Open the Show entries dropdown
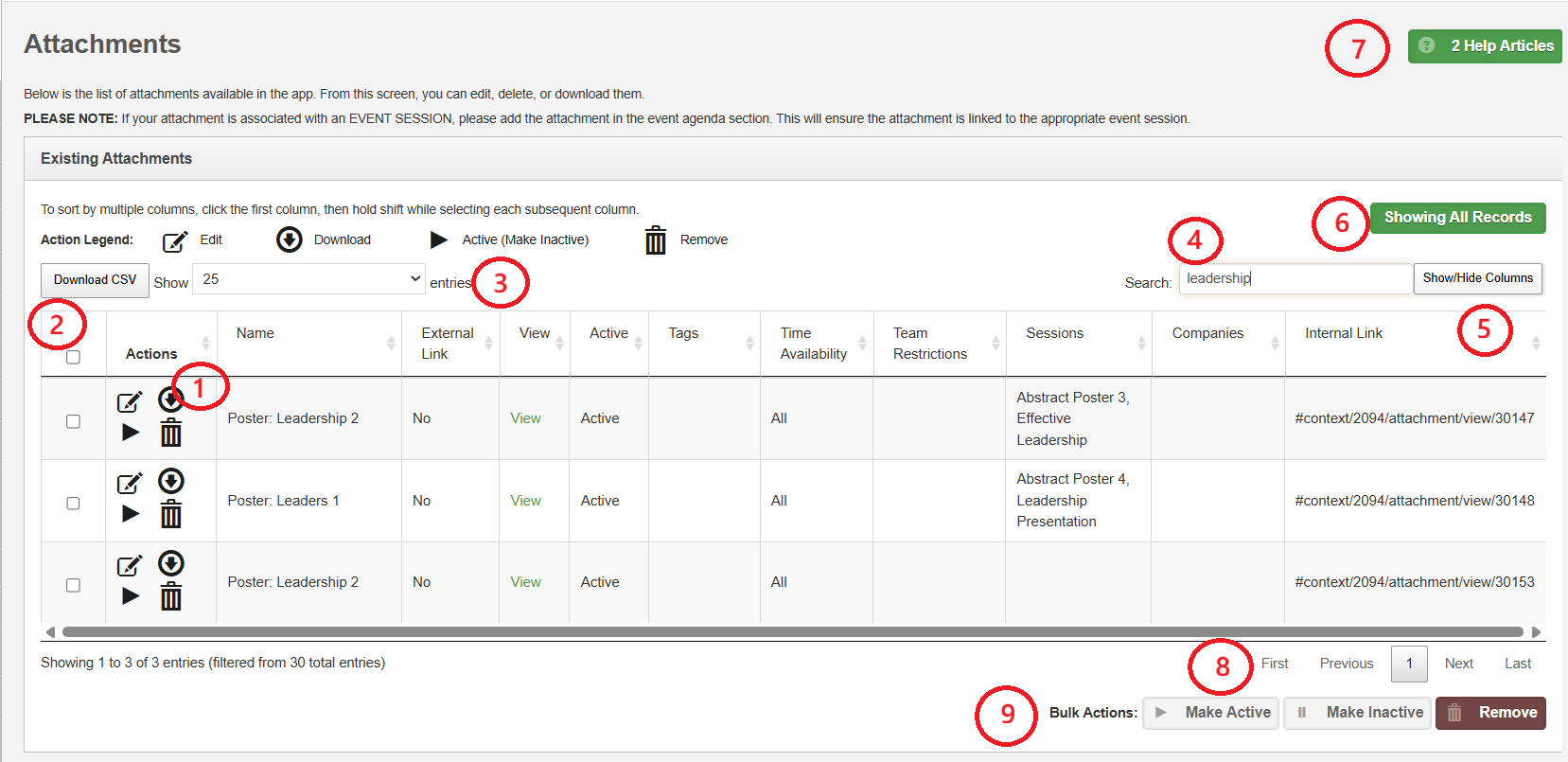The image size is (1568, 762). (x=308, y=279)
